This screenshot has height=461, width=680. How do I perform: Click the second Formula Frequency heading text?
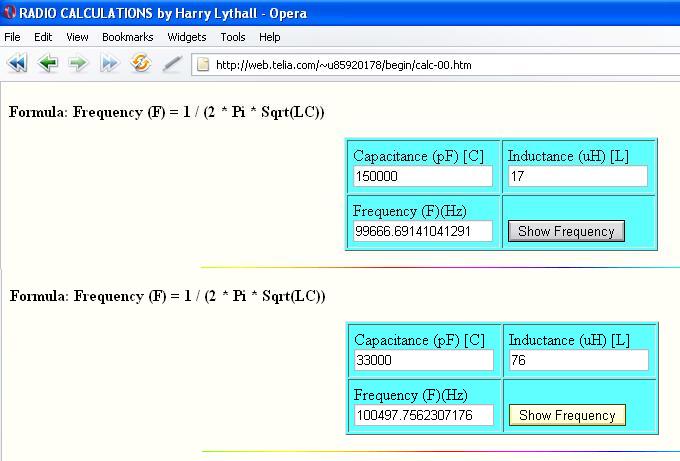tap(167, 296)
